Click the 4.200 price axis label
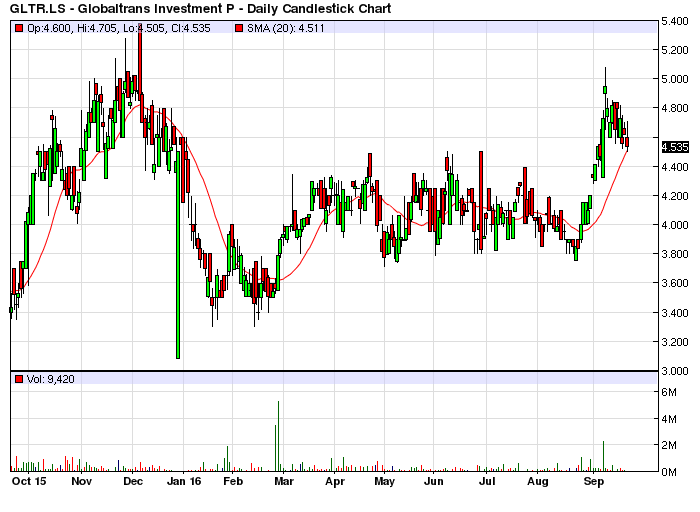Image resolution: width=700 pixels, height=512 pixels. [x=675, y=196]
